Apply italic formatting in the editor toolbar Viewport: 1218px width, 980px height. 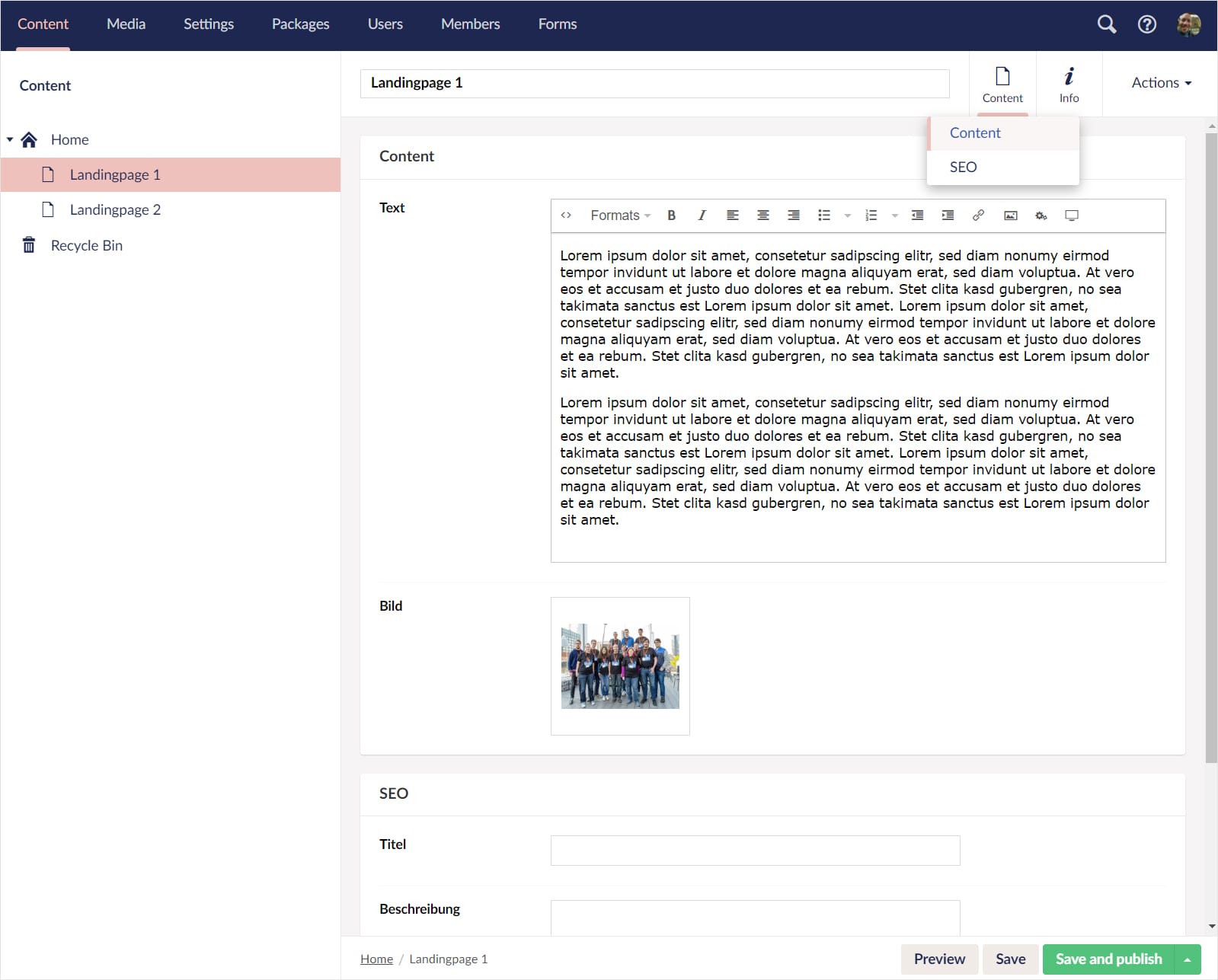tap(702, 215)
